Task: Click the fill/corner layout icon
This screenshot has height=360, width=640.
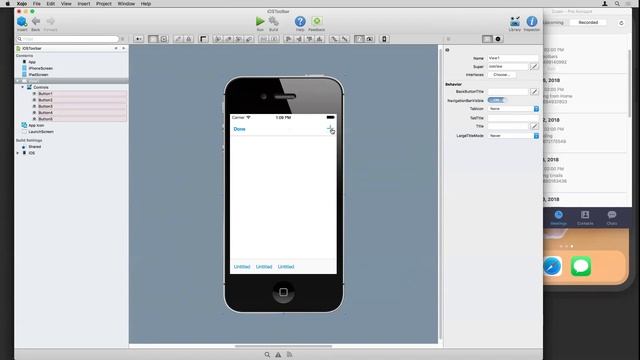Action: [x=203, y=39]
